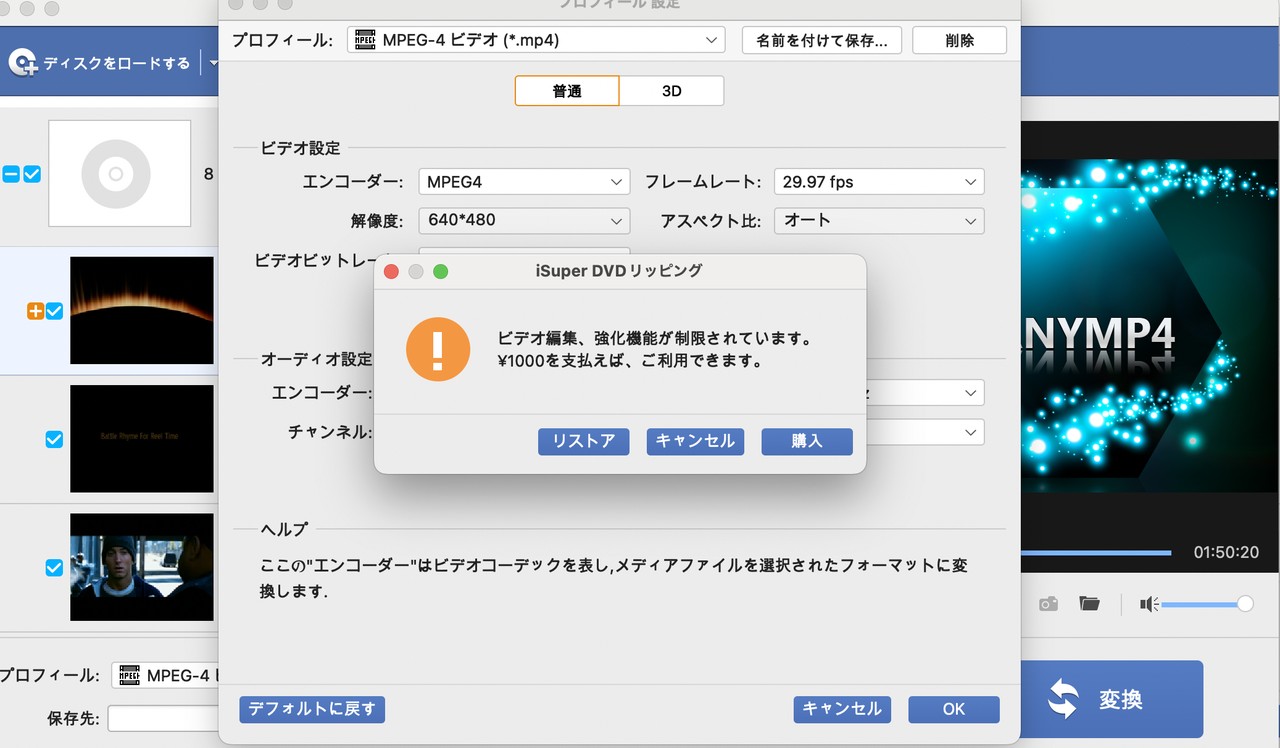Adjust the volume slider
The width and height of the screenshot is (1280, 748).
(1207, 604)
